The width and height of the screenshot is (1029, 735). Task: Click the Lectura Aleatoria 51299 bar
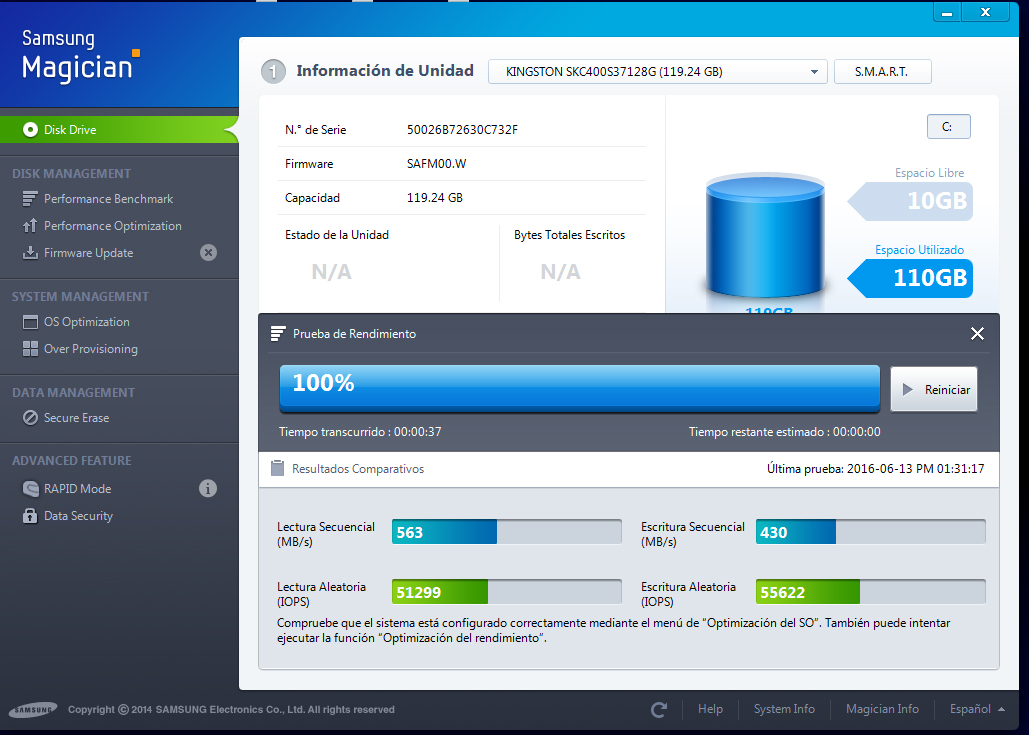click(x=507, y=592)
